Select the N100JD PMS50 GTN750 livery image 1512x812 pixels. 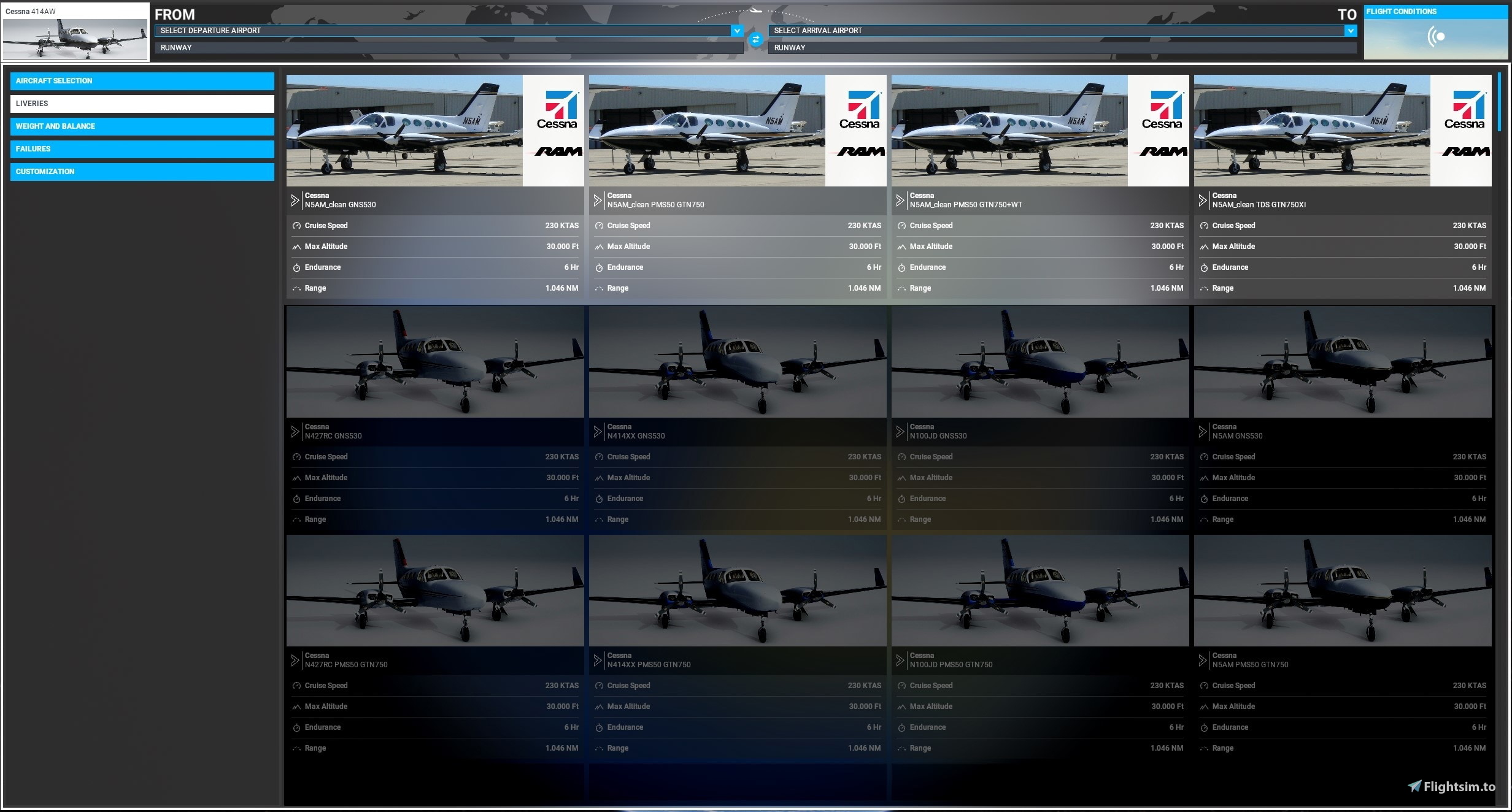click(1040, 591)
